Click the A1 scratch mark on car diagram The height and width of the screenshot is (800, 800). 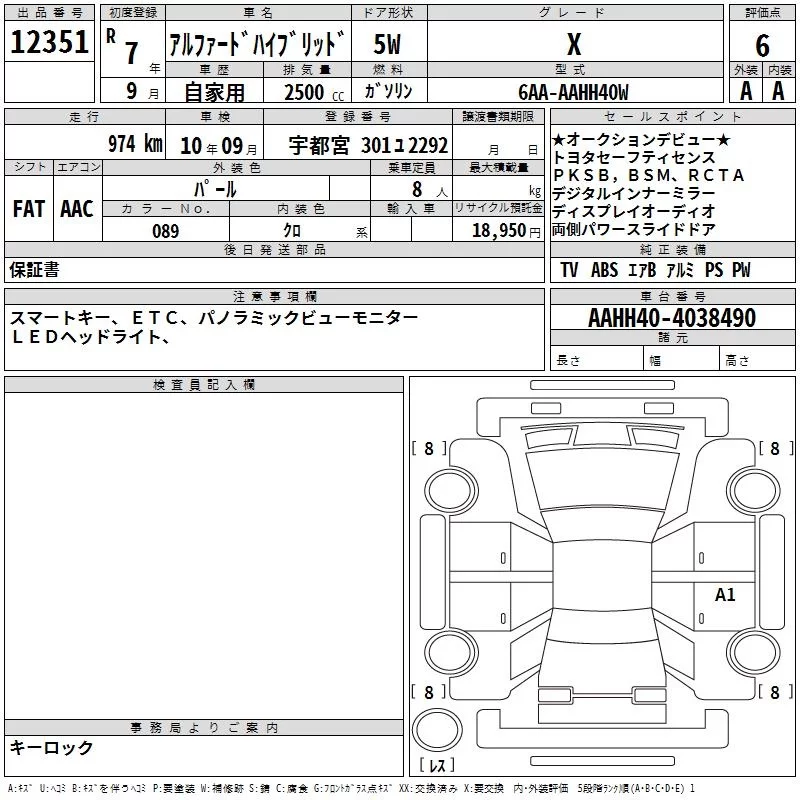tap(725, 595)
